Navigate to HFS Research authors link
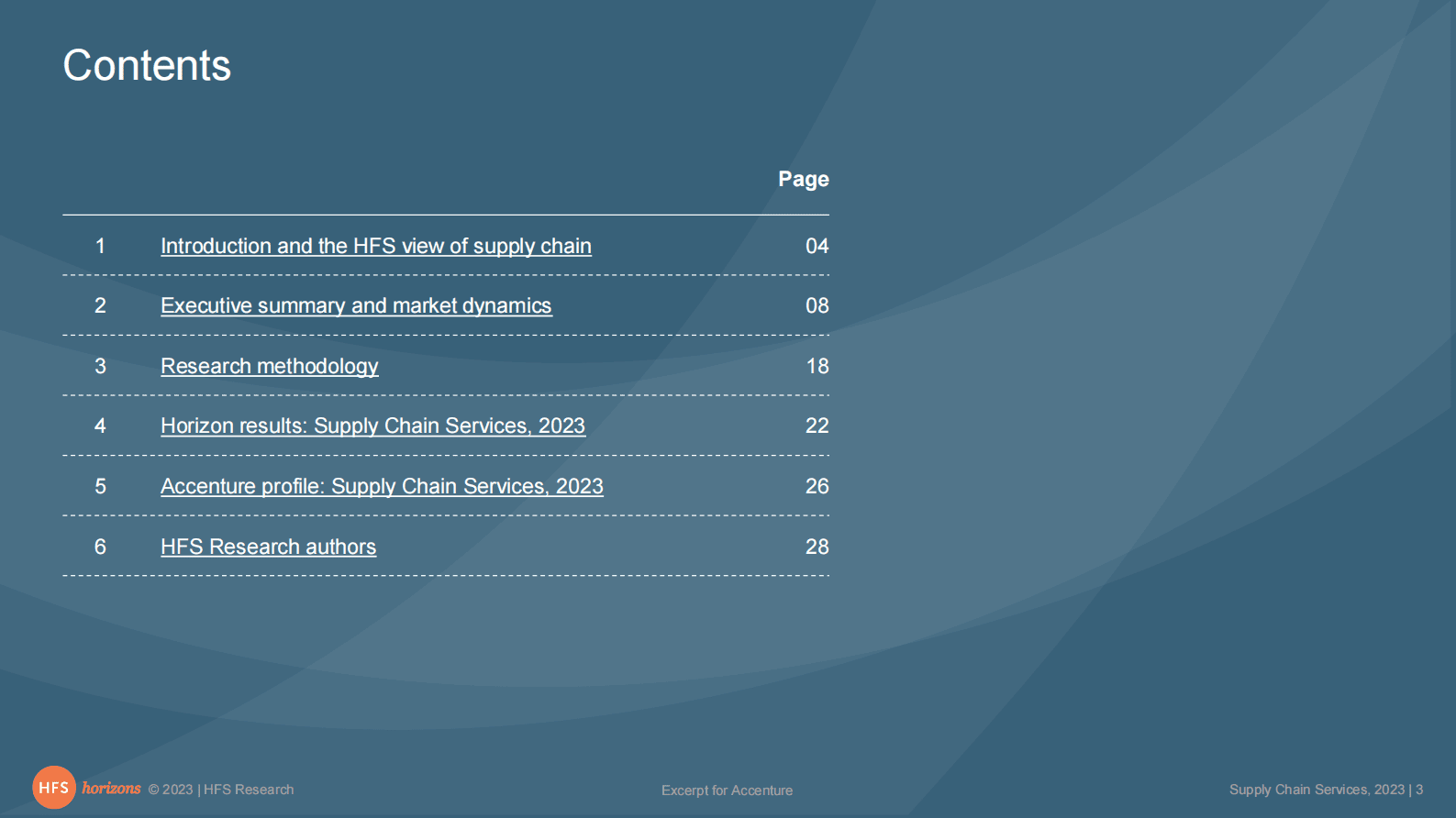Viewport: 1456px width, 818px height. [x=268, y=547]
